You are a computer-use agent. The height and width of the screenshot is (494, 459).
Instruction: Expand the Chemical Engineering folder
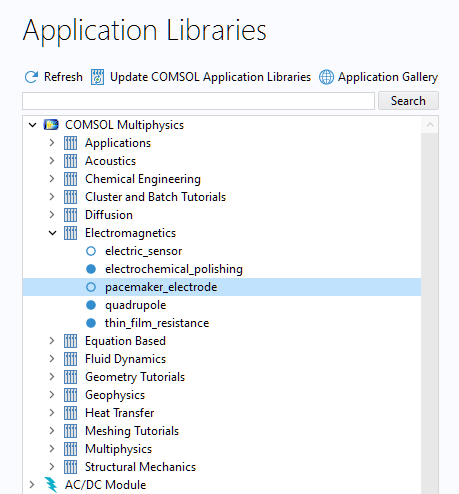(x=52, y=179)
